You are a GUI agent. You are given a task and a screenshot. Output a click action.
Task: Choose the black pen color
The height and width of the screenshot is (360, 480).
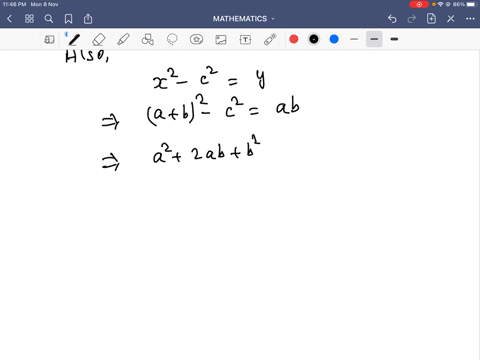314,39
